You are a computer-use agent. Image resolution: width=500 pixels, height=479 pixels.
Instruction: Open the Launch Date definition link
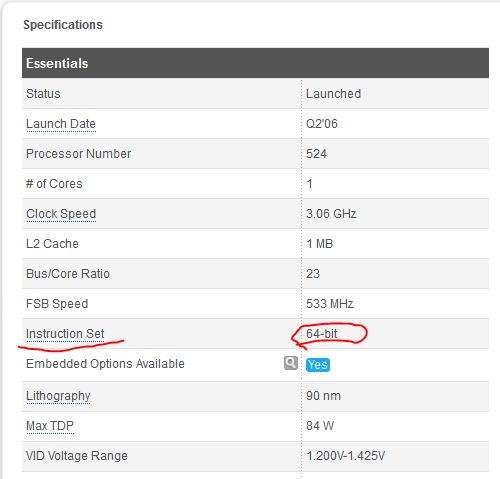(61, 124)
